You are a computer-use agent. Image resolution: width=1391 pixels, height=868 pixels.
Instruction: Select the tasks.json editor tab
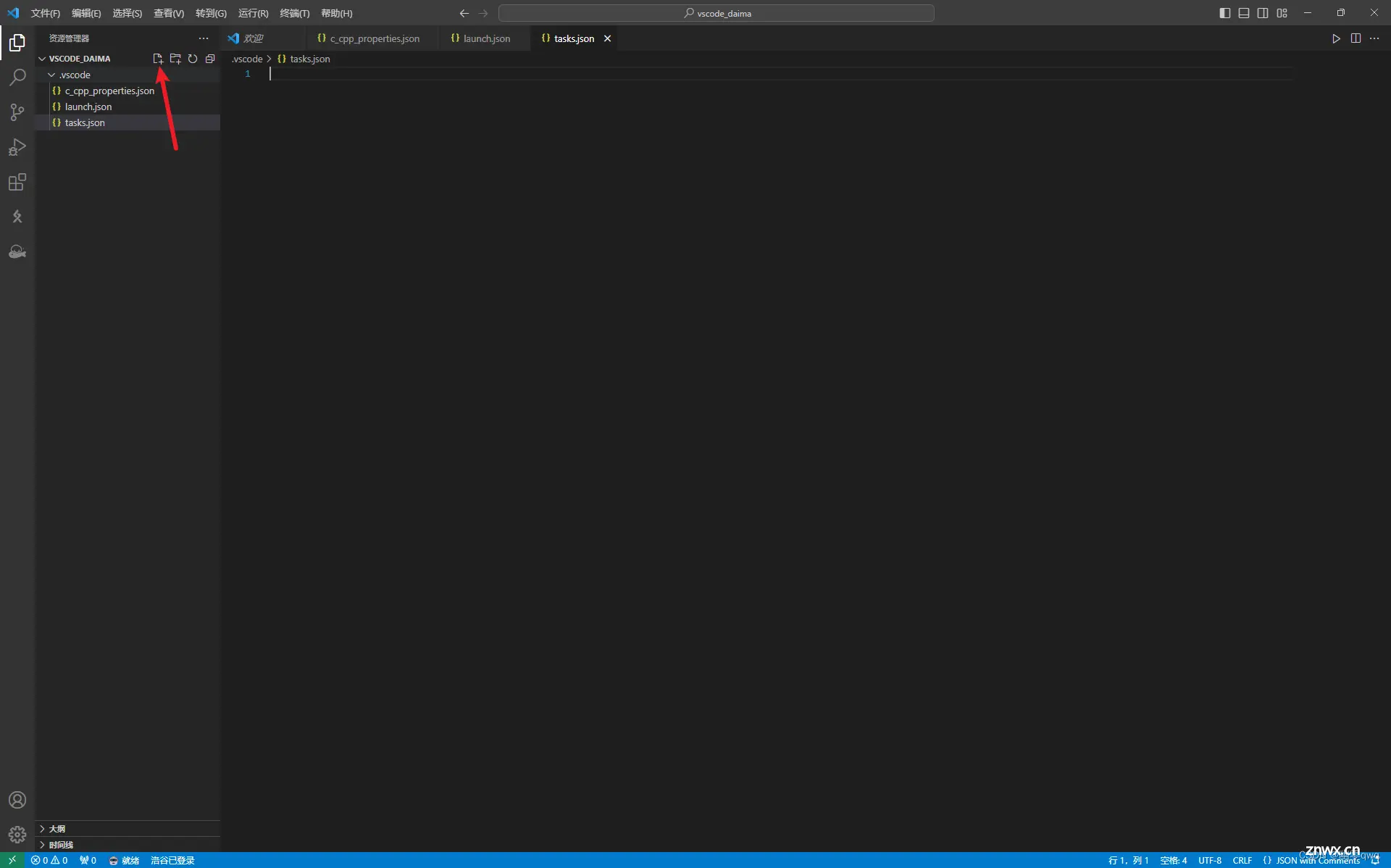coord(574,38)
